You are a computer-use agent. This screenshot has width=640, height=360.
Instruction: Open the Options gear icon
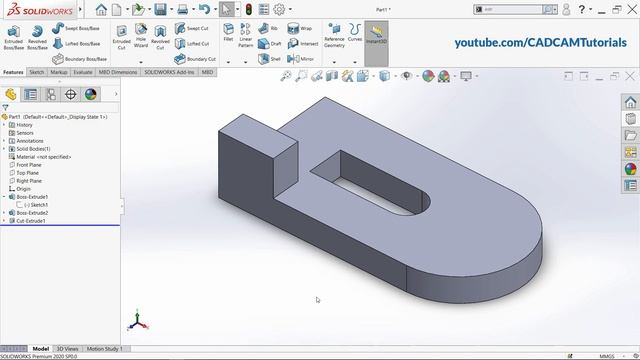point(279,9)
